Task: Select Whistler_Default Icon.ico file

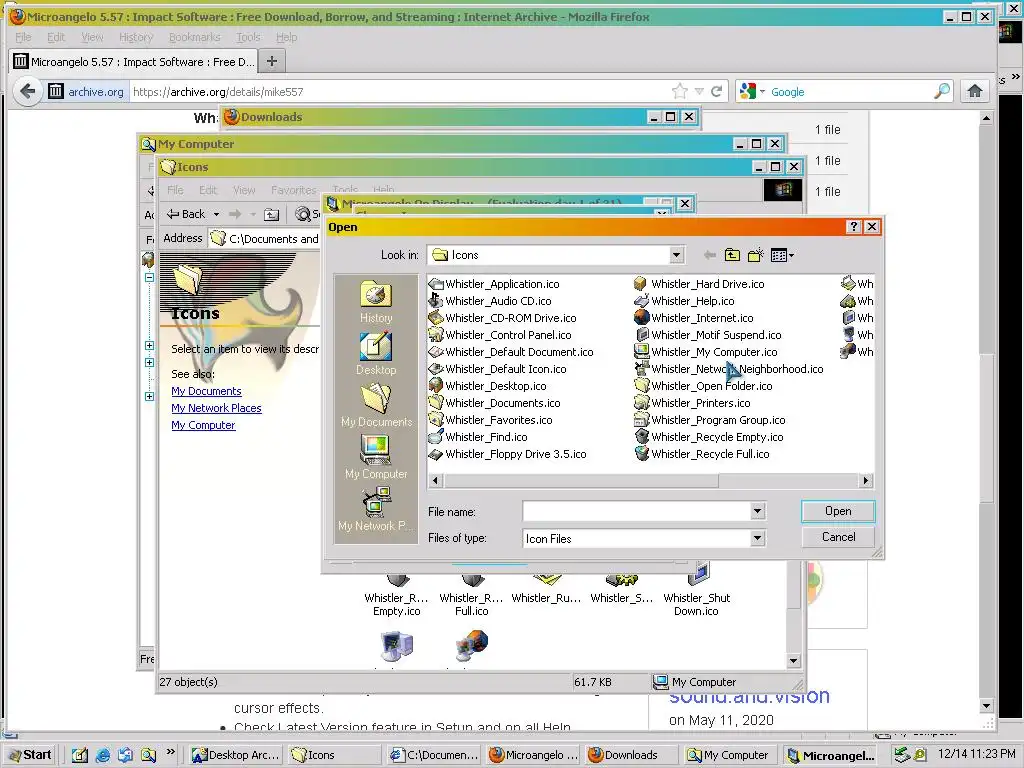Action: tap(498, 369)
